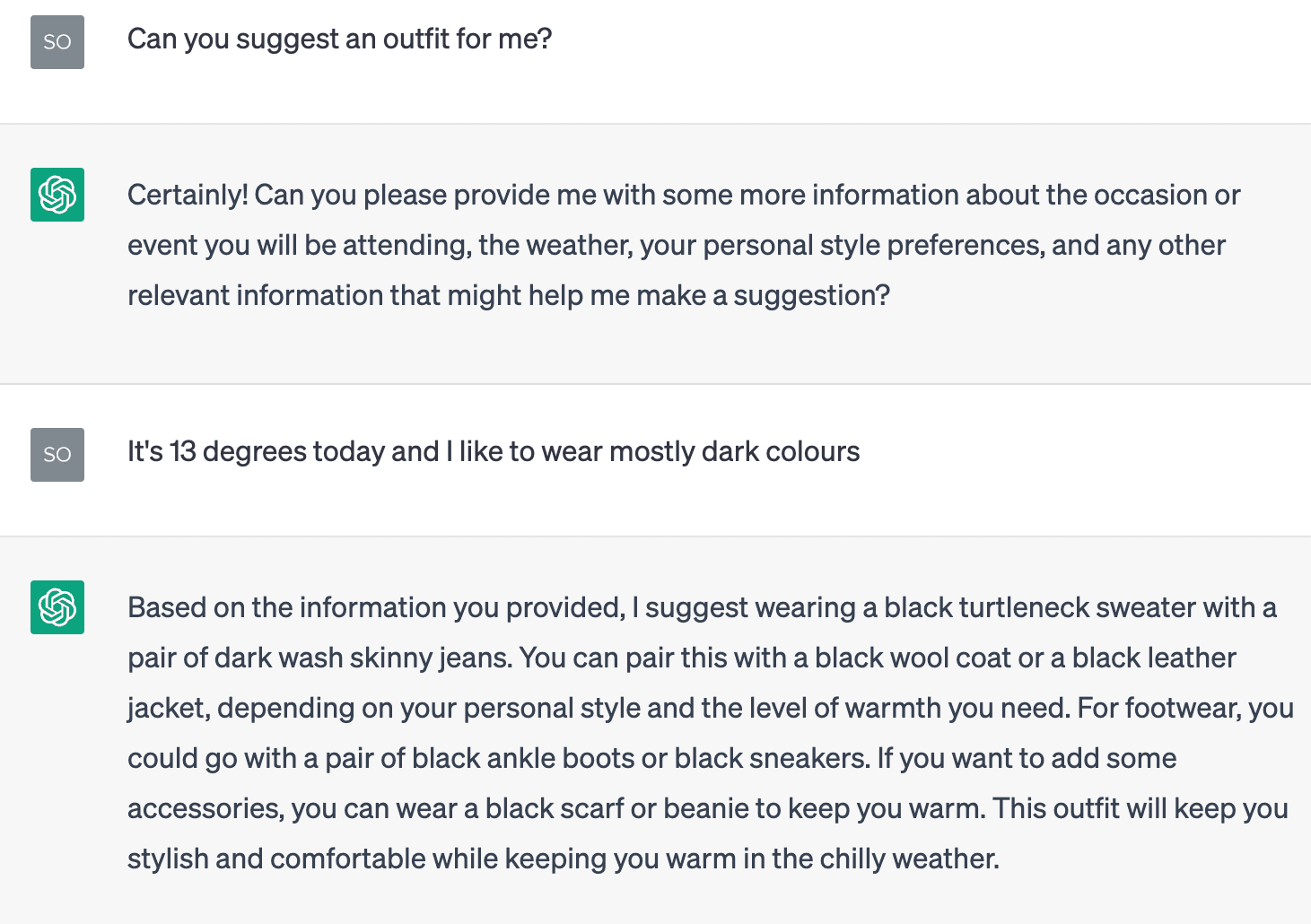The width and height of the screenshot is (1311, 924).
Task: Click the line starting "could go with a pair"
Action: pos(652,759)
